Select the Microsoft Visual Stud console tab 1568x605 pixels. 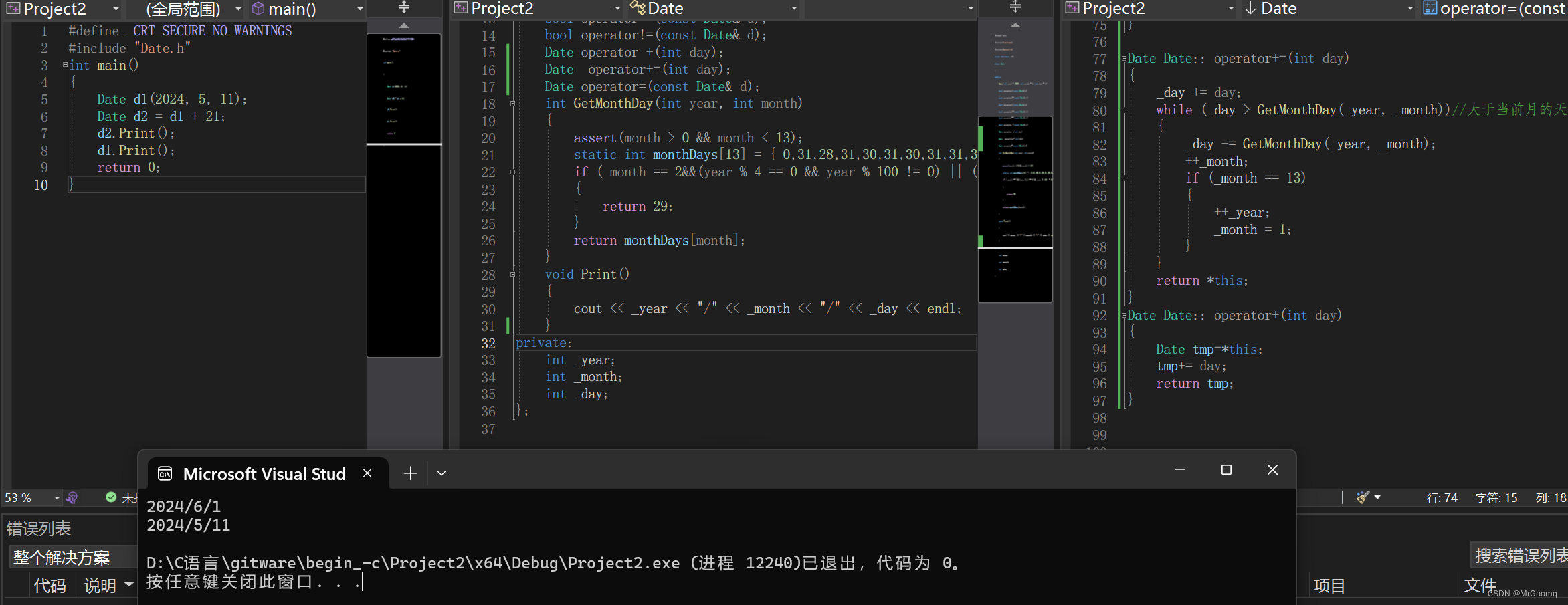(x=268, y=474)
